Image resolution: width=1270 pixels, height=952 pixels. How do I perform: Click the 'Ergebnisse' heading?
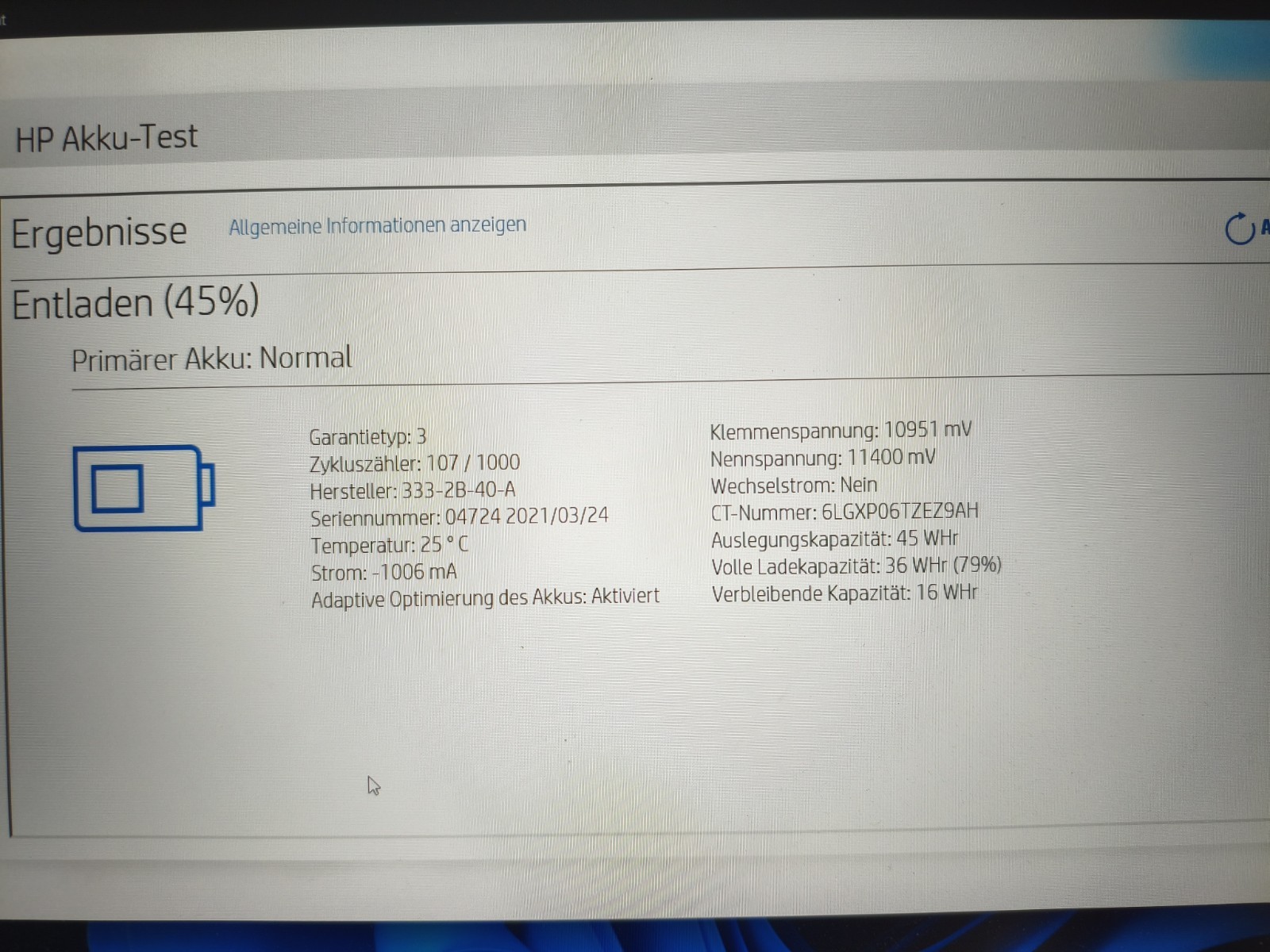pyautogui.click(x=99, y=233)
